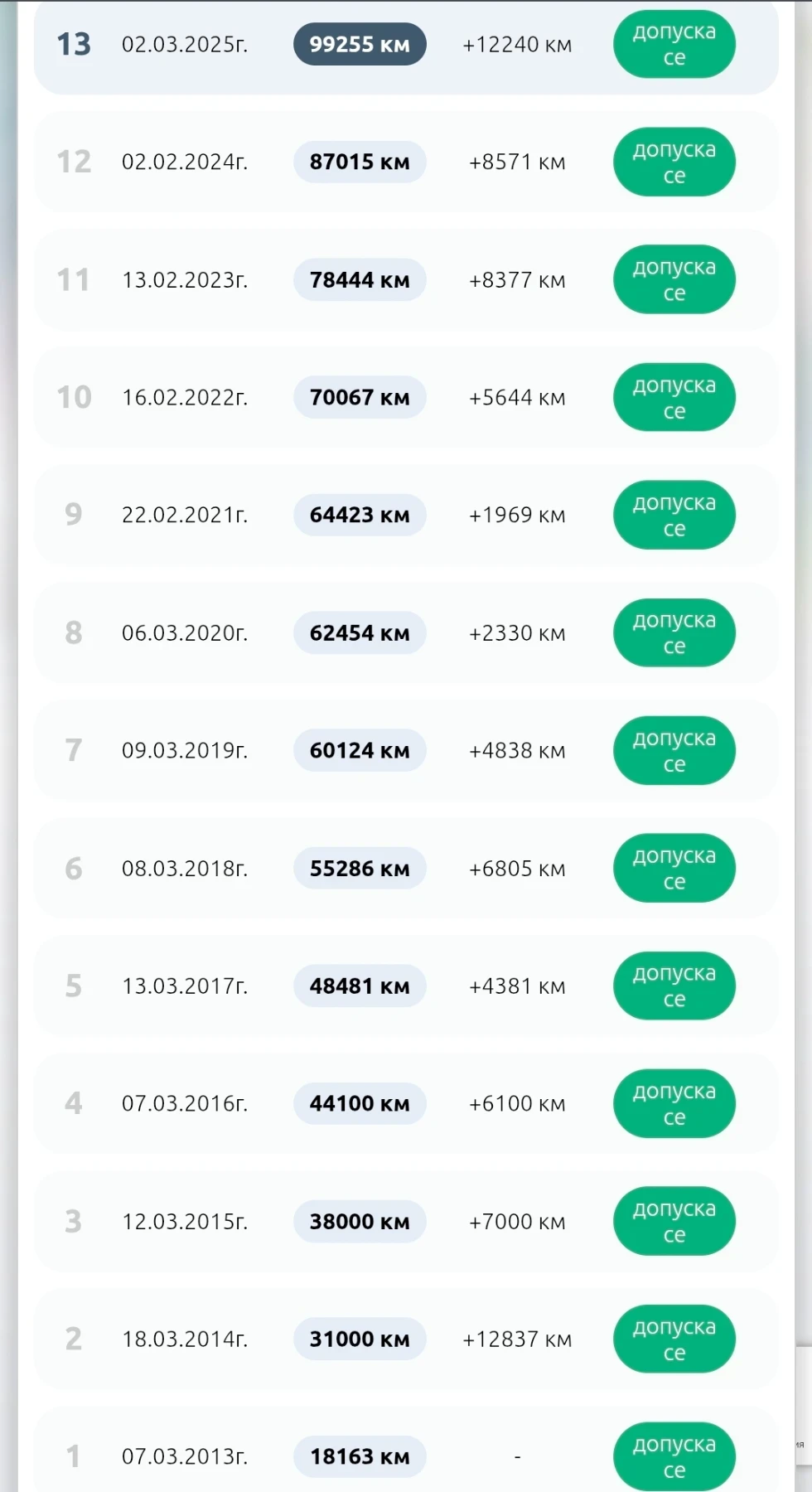812x1492 pixels.
Task: Click 'допуска се' for 07.03.2013 inspection
Action: [x=674, y=1457]
